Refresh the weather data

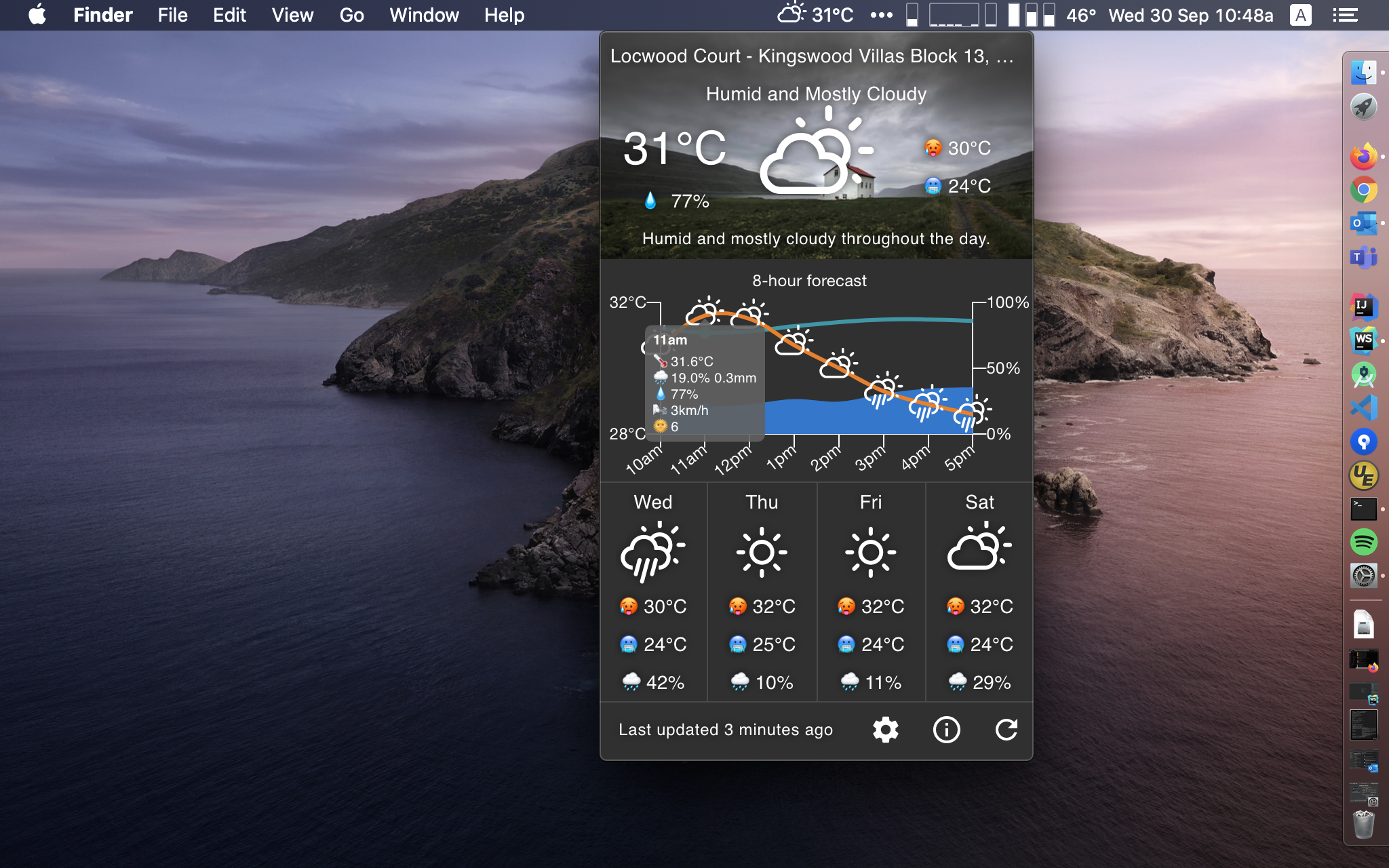pos(1006,730)
